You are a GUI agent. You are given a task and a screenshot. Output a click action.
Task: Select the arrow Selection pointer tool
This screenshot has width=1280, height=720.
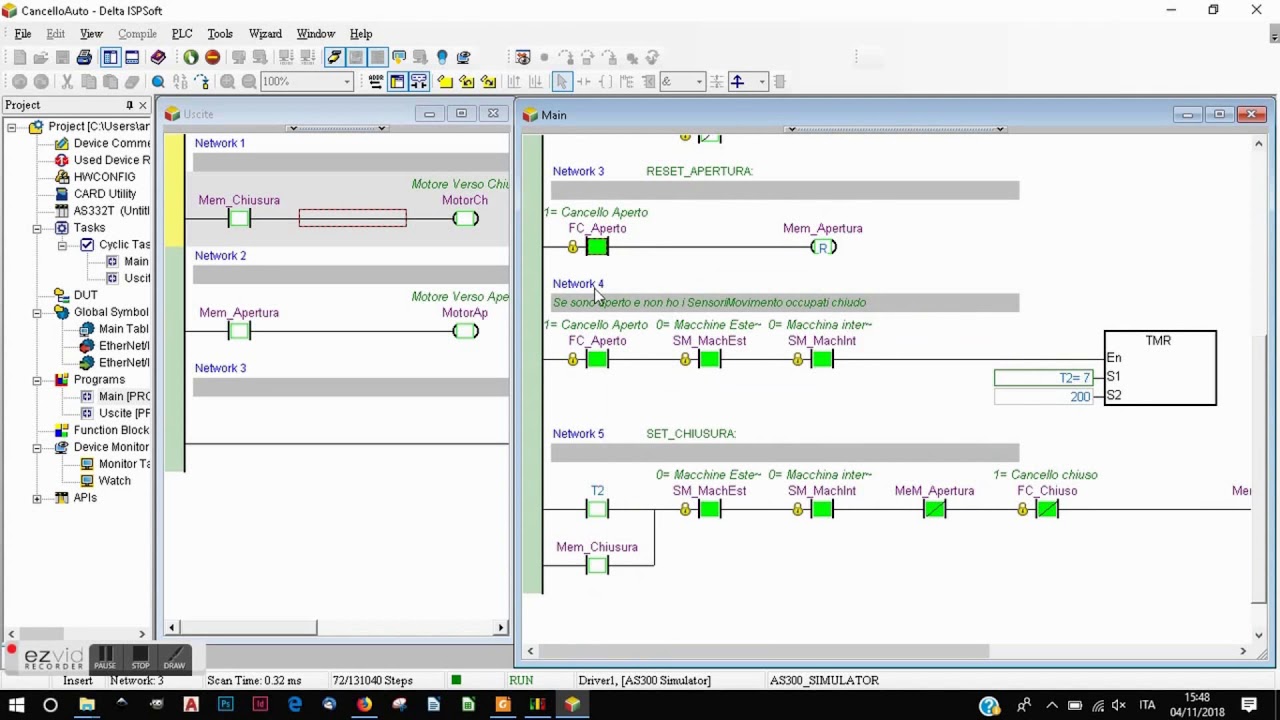pos(561,82)
